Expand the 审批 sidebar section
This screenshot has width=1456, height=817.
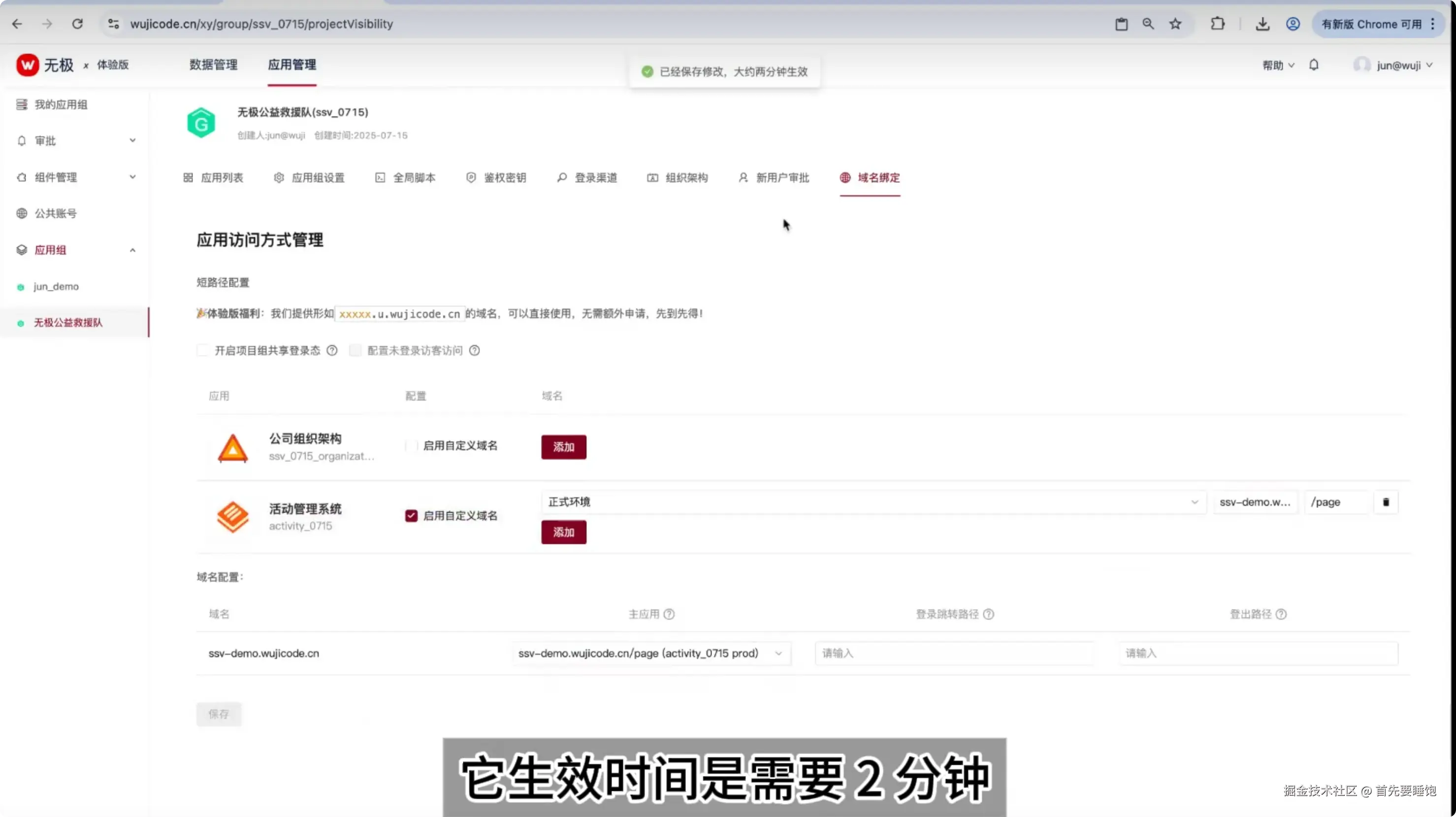coord(76,141)
